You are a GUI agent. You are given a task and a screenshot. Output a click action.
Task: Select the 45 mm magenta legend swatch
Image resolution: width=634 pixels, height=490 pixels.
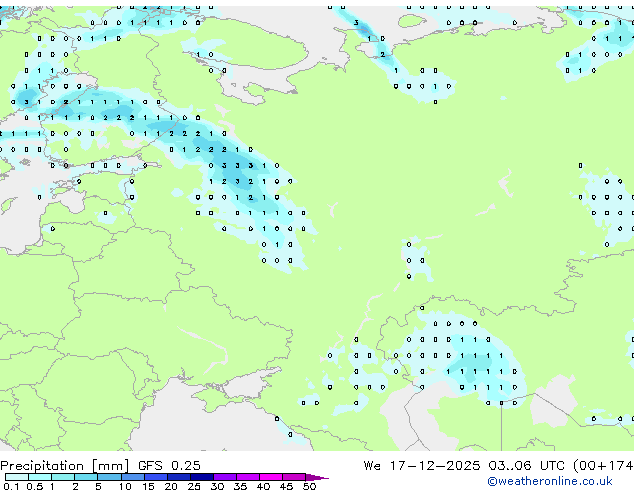click(x=294, y=477)
